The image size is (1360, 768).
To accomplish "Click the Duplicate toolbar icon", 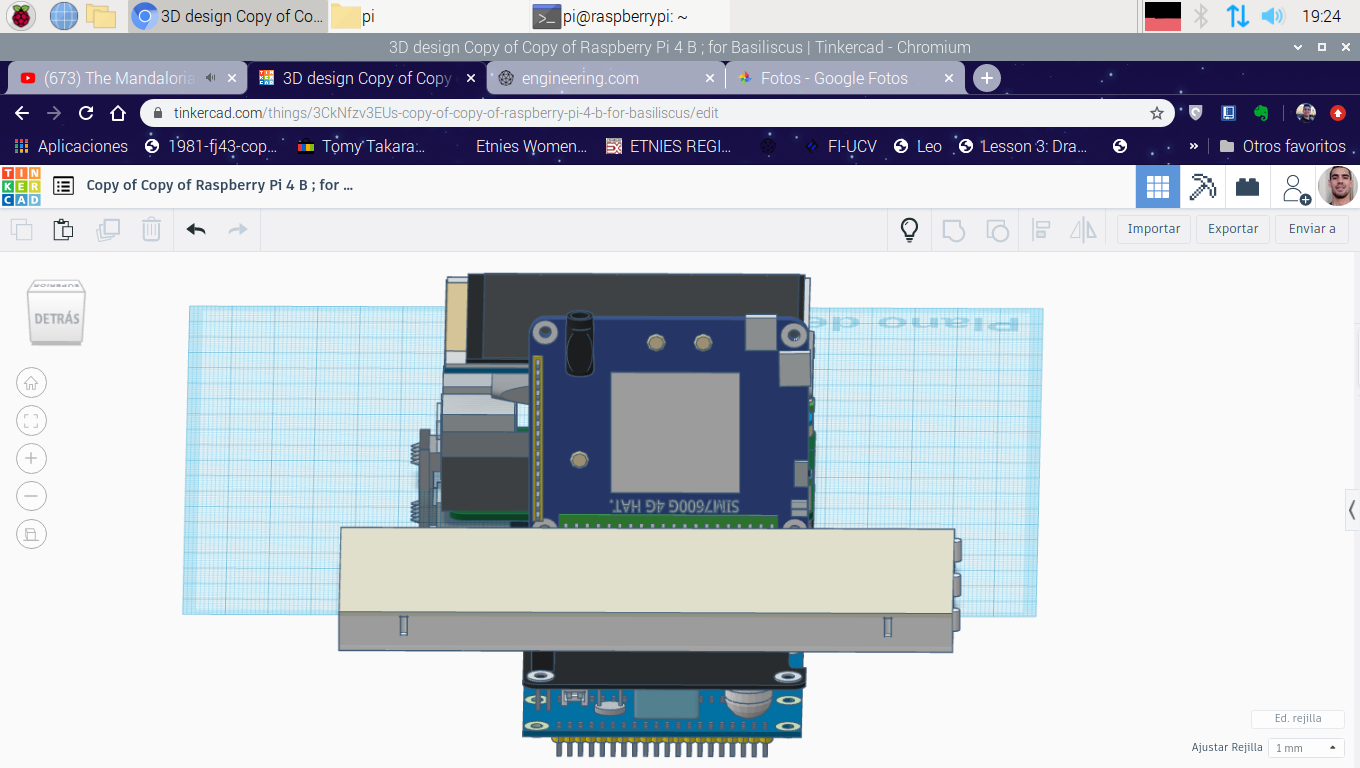I will coord(107,230).
